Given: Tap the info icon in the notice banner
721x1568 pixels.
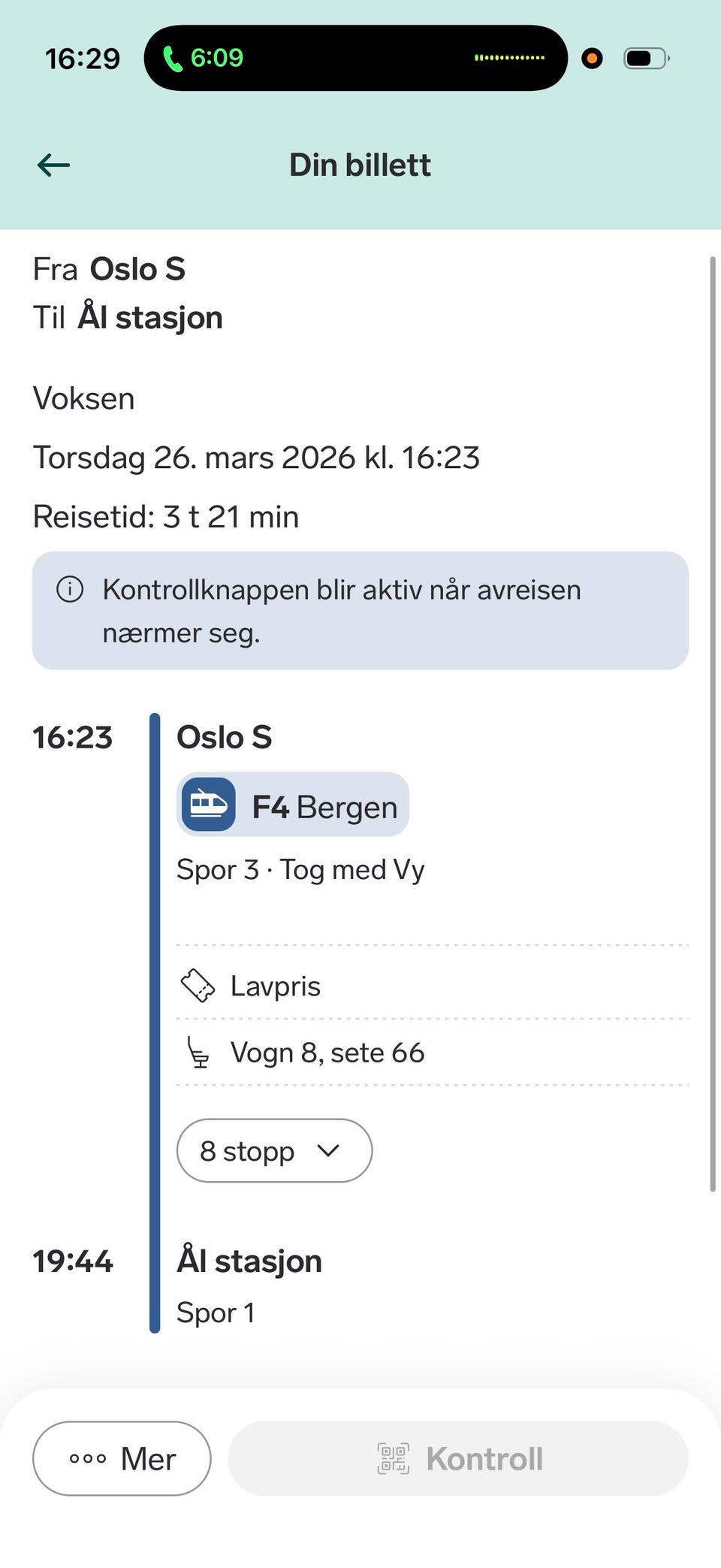Looking at the screenshot, I should [x=70, y=589].
